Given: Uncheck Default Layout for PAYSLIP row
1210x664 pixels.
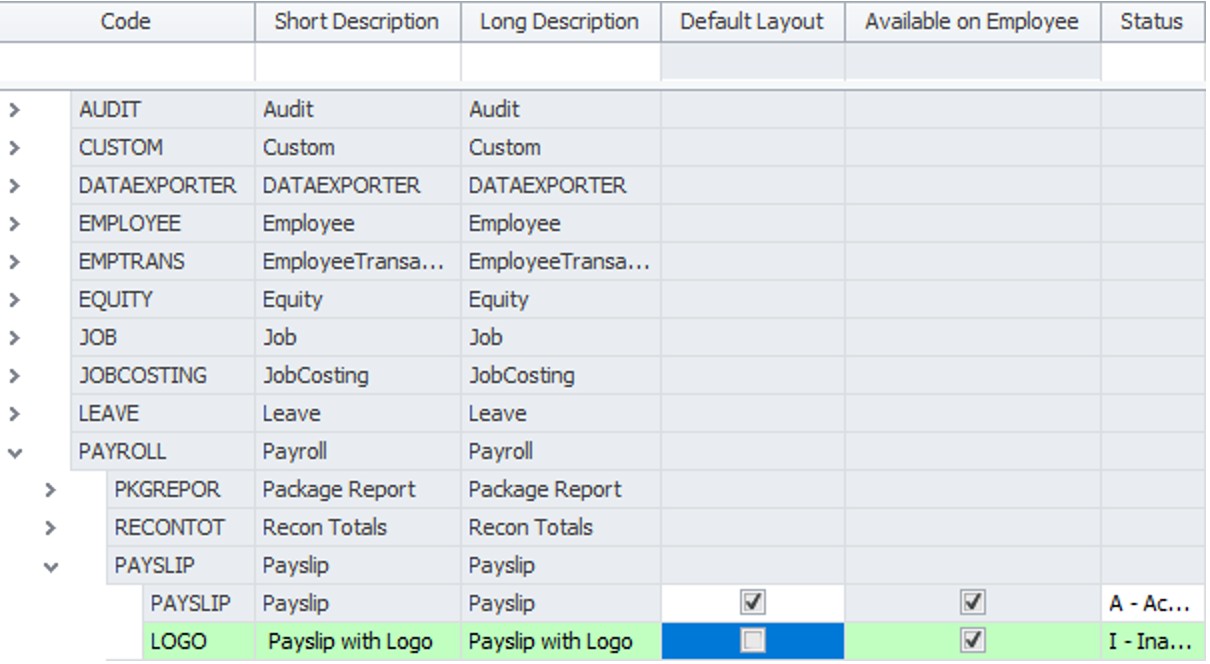Looking at the screenshot, I should pos(752,603).
